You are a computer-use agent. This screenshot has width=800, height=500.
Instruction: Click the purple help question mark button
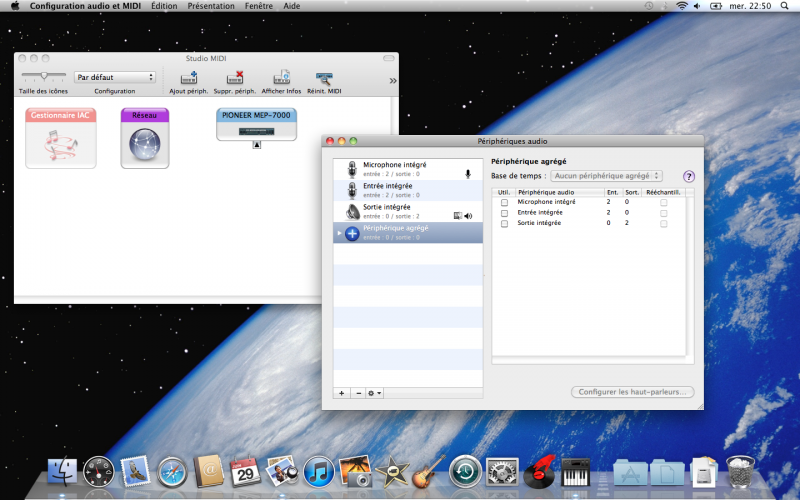688,176
